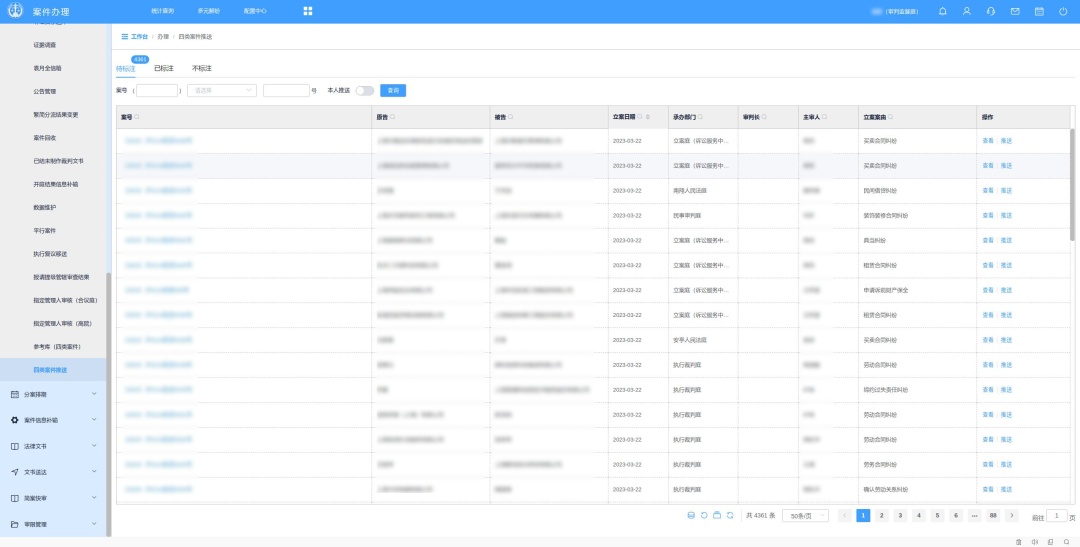Click 推送 link in the first table row
The height and width of the screenshot is (547, 1080).
pos(1006,141)
